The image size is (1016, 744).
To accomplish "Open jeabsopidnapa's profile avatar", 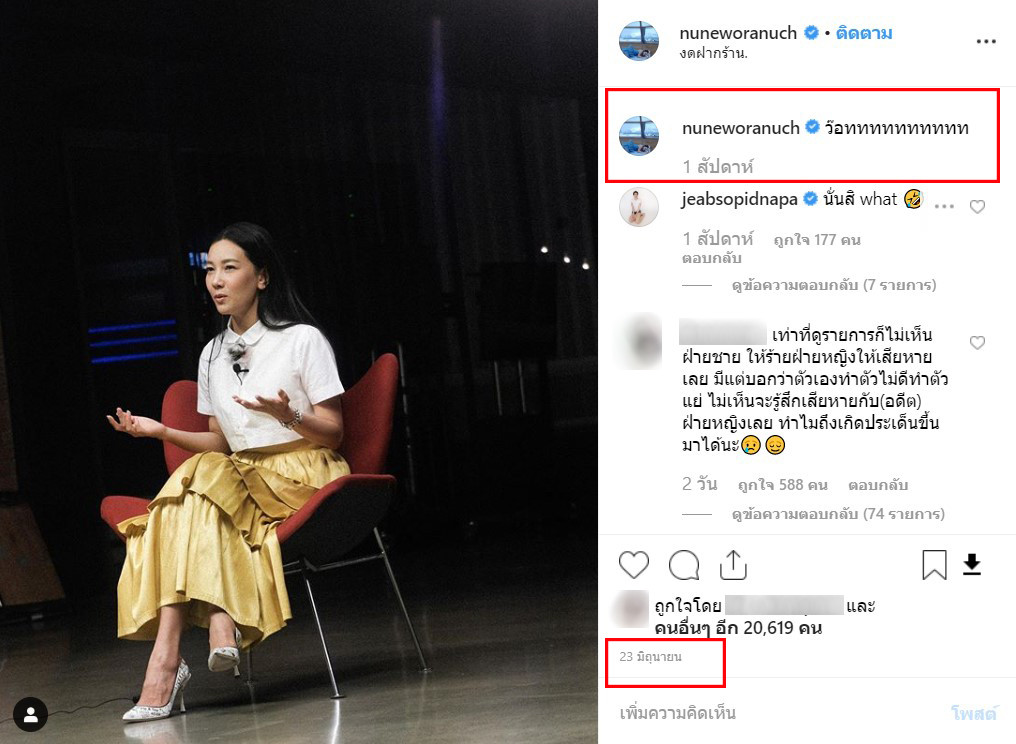I will [x=639, y=207].
